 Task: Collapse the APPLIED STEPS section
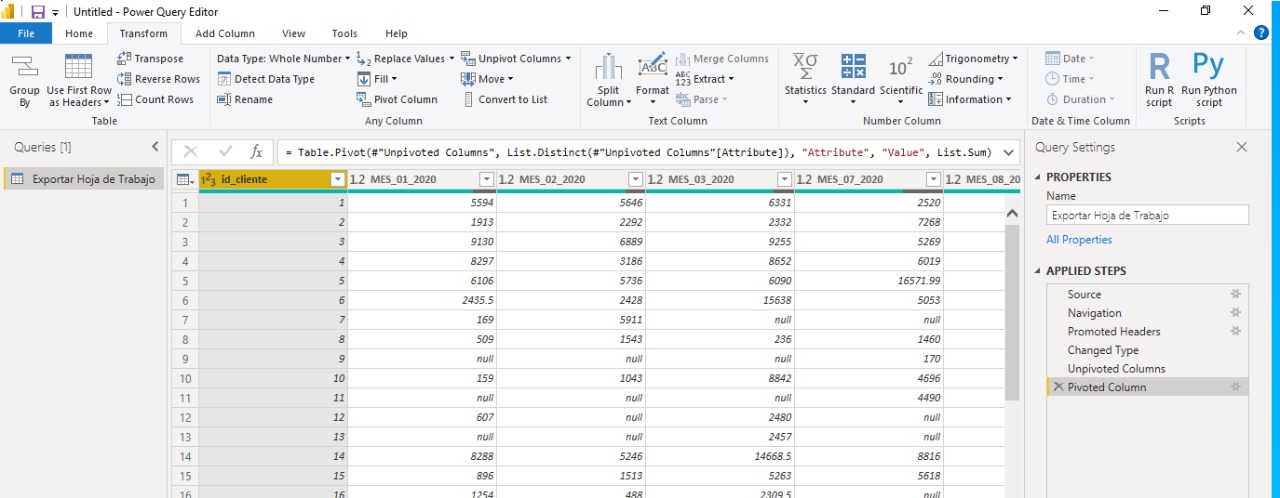click(x=1037, y=271)
